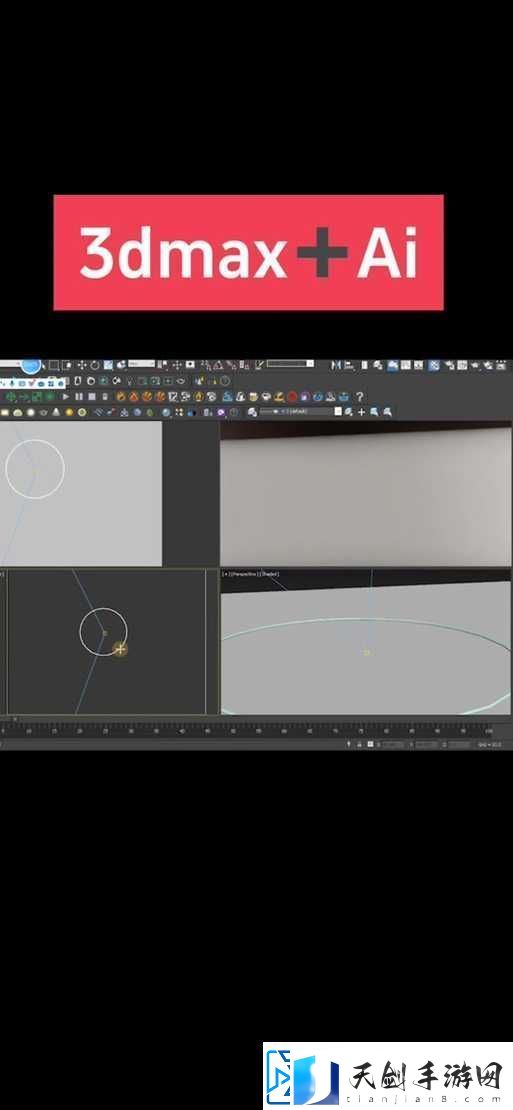This screenshot has width=513, height=1110.
Task: Open the Rendered Frame Window icon
Action: click(462, 365)
